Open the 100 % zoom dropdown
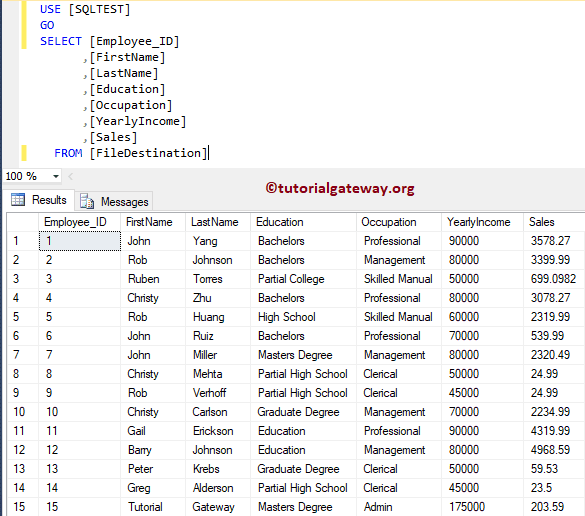This screenshot has width=585, height=516. (56, 176)
